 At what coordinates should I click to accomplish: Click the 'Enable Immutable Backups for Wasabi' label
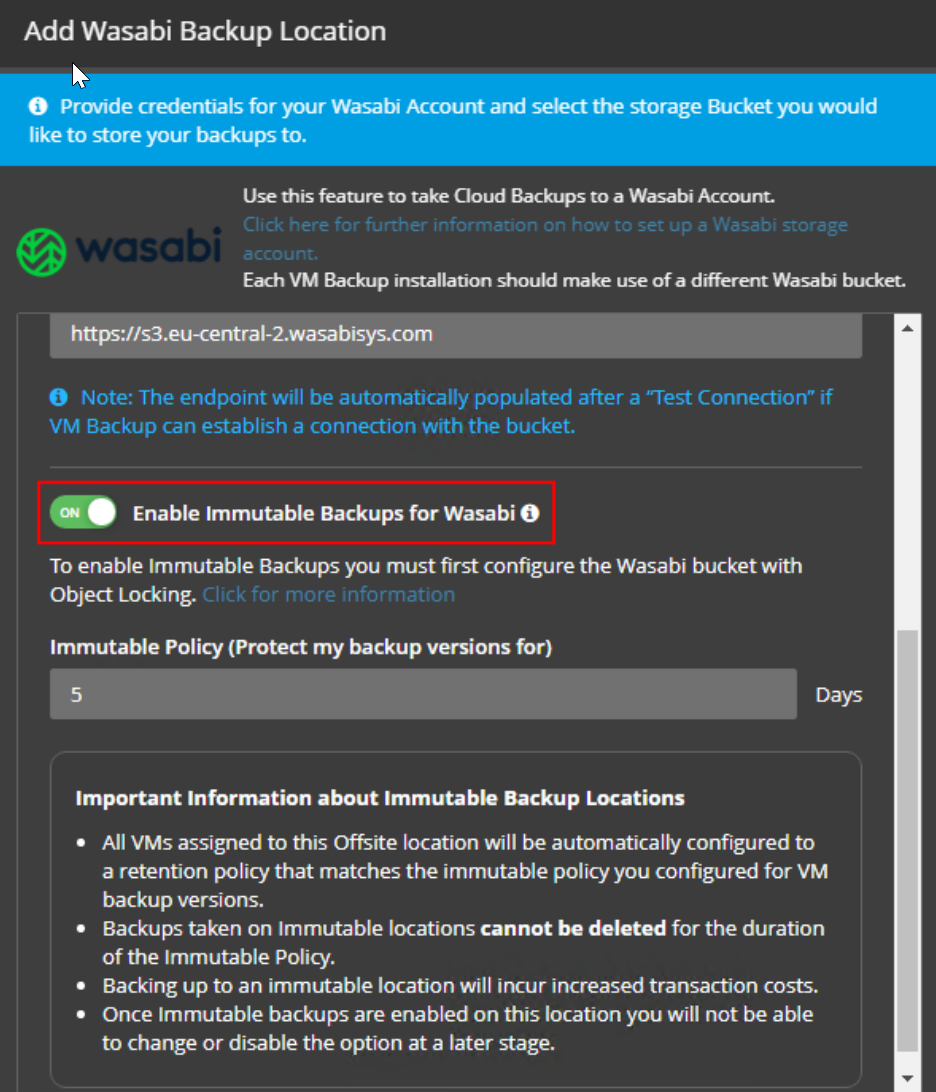click(x=323, y=513)
